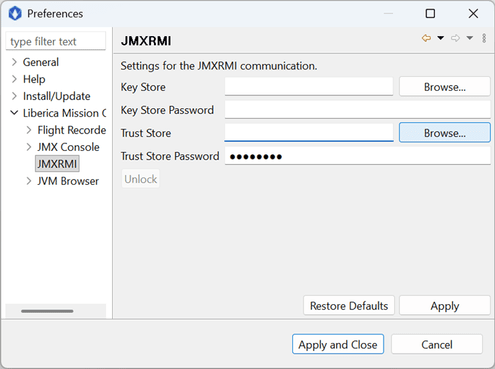
Task: Click the Unlock button
Action: [x=140, y=179]
